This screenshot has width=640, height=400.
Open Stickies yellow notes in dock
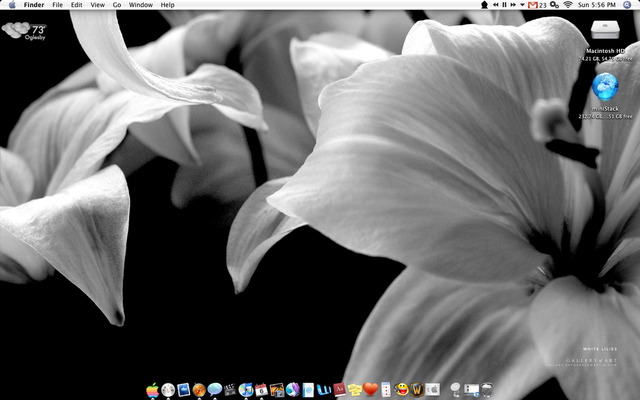tap(355, 389)
